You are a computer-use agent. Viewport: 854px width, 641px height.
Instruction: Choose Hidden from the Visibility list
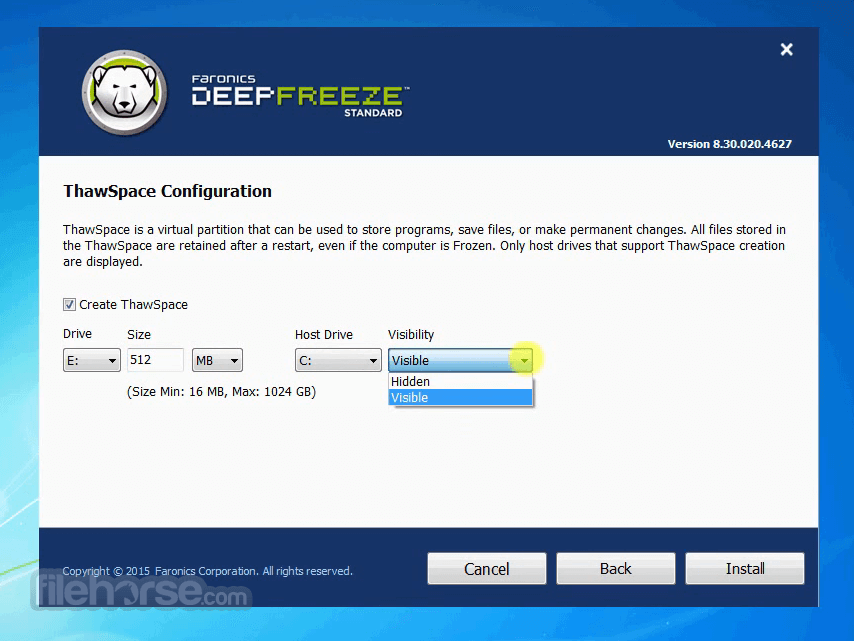(x=460, y=381)
